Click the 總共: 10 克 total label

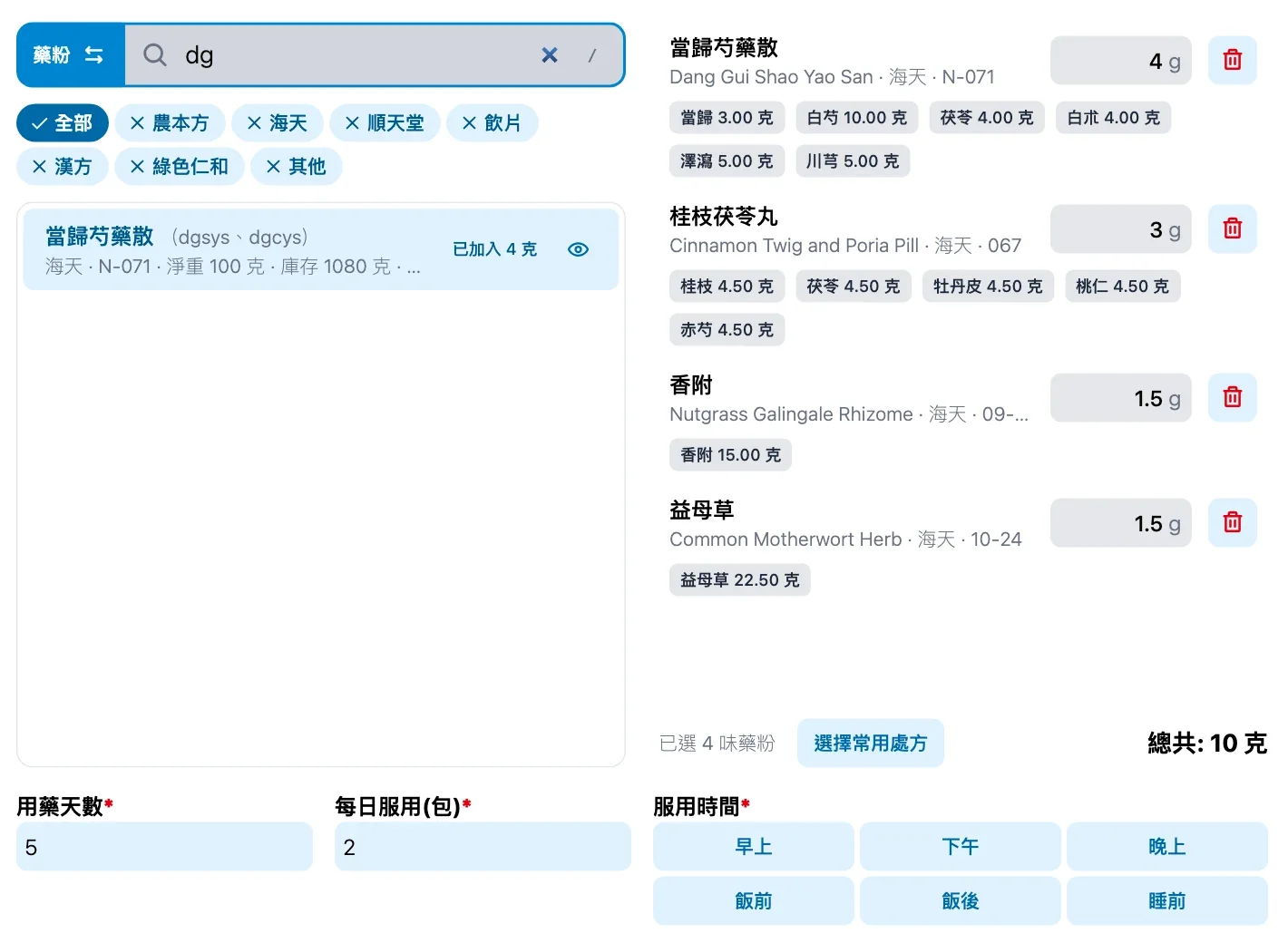[1207, 744]
